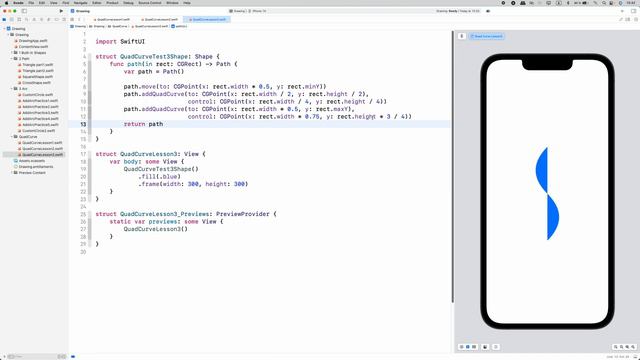Zoom to fit the canvas preview
This screenshot has width=640, height=360.
coord(627,347)
